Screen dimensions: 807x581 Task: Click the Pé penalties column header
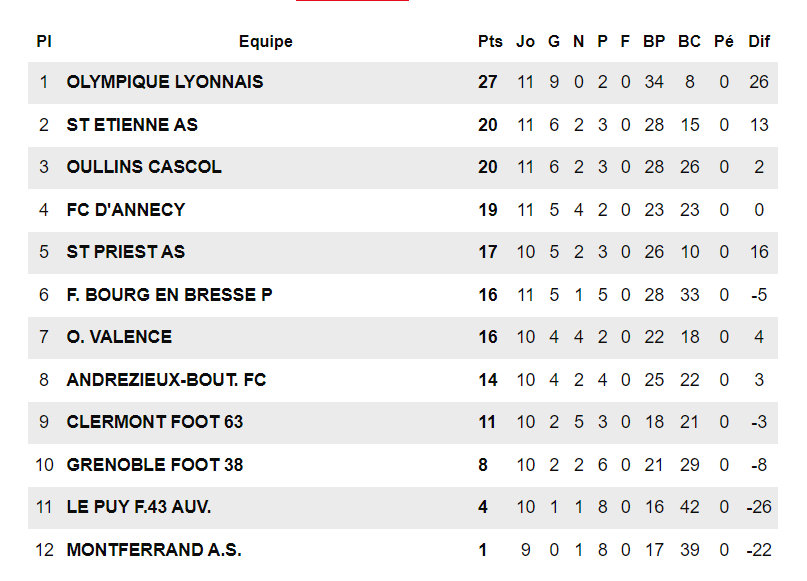click(x=724, y=42)
